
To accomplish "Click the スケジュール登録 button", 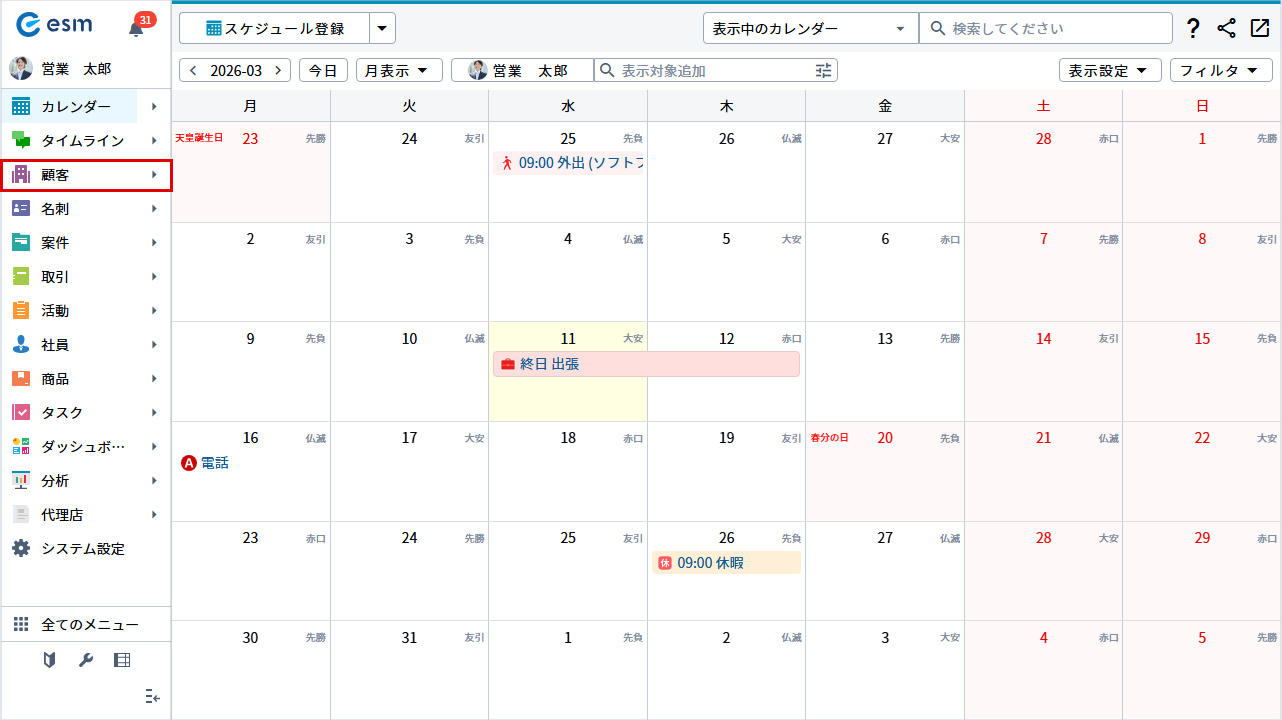I will (x=275, y=29).
